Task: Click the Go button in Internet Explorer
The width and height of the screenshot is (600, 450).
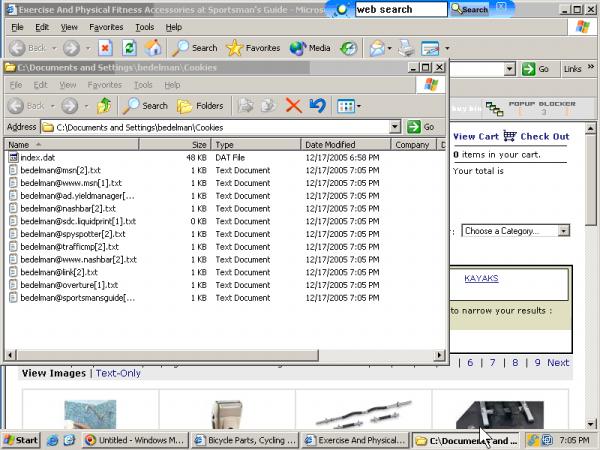Action: [x=535, y=69]
